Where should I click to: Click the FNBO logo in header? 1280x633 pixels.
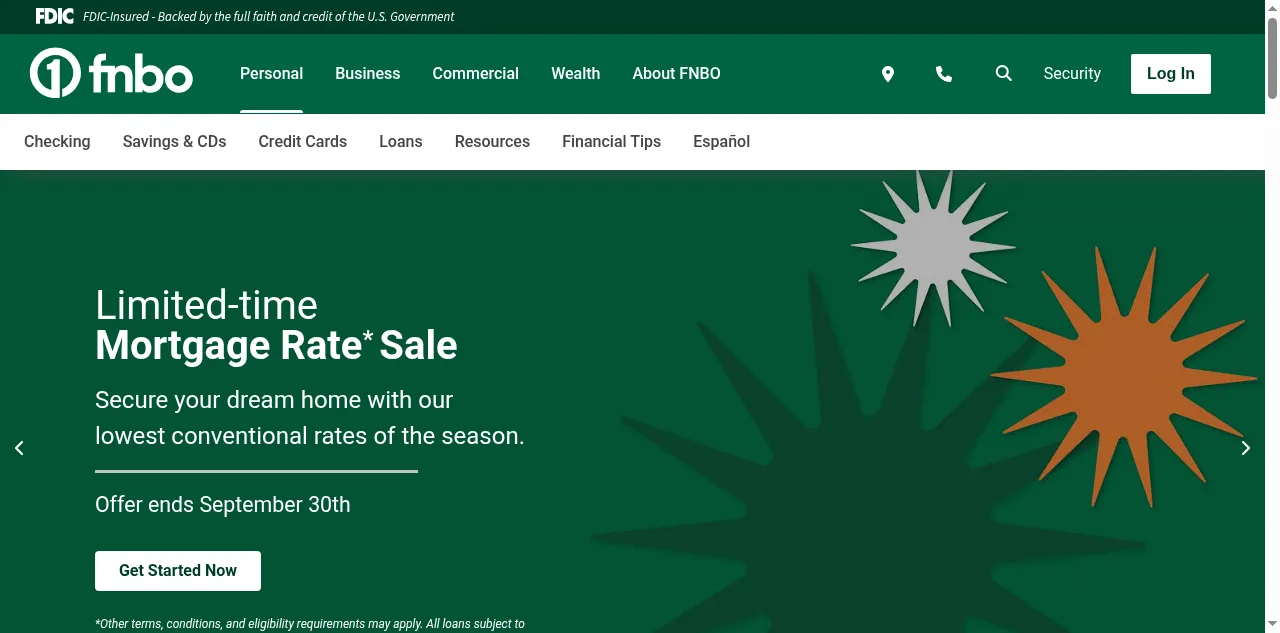[111, 73]
